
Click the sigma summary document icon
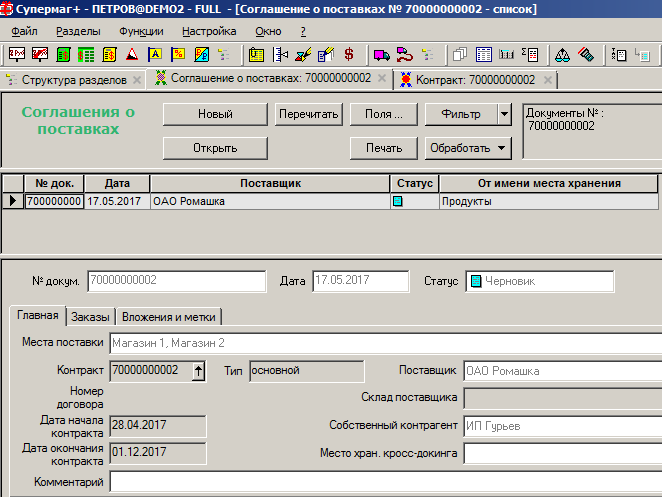coord(530,55)
